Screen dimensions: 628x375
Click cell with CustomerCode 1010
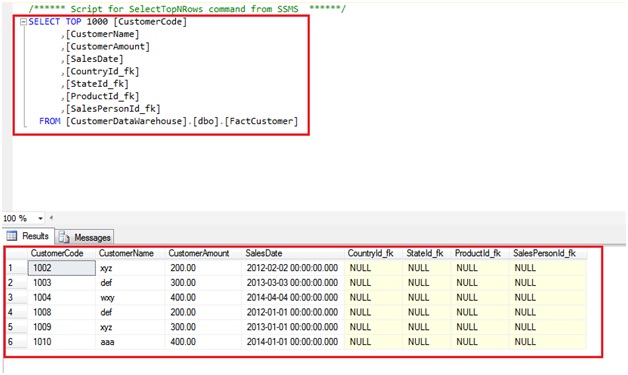click(62, 342)
